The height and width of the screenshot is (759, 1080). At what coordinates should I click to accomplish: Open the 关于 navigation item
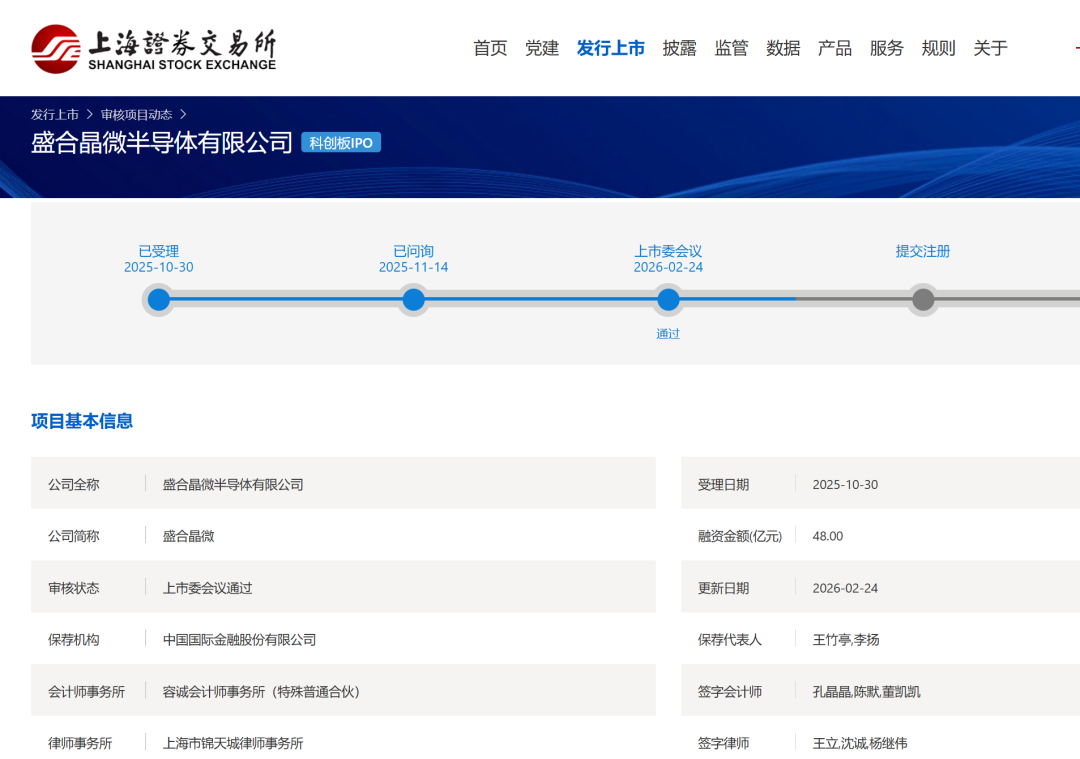[990, 48]
